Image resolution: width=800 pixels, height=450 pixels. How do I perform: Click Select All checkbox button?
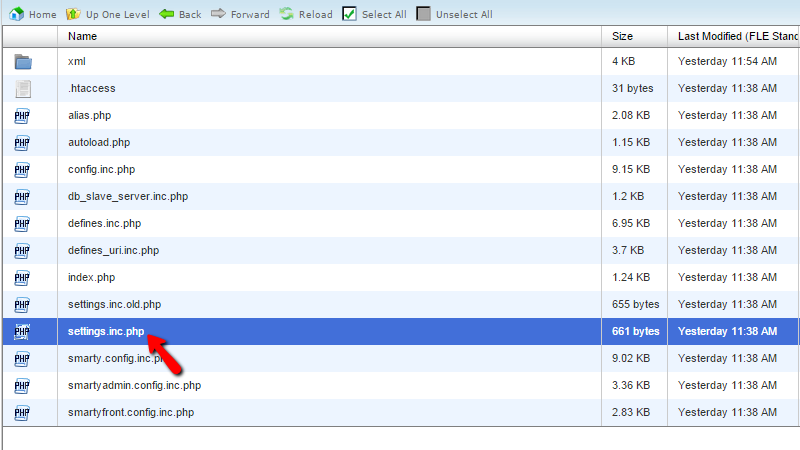coord(374,14)
